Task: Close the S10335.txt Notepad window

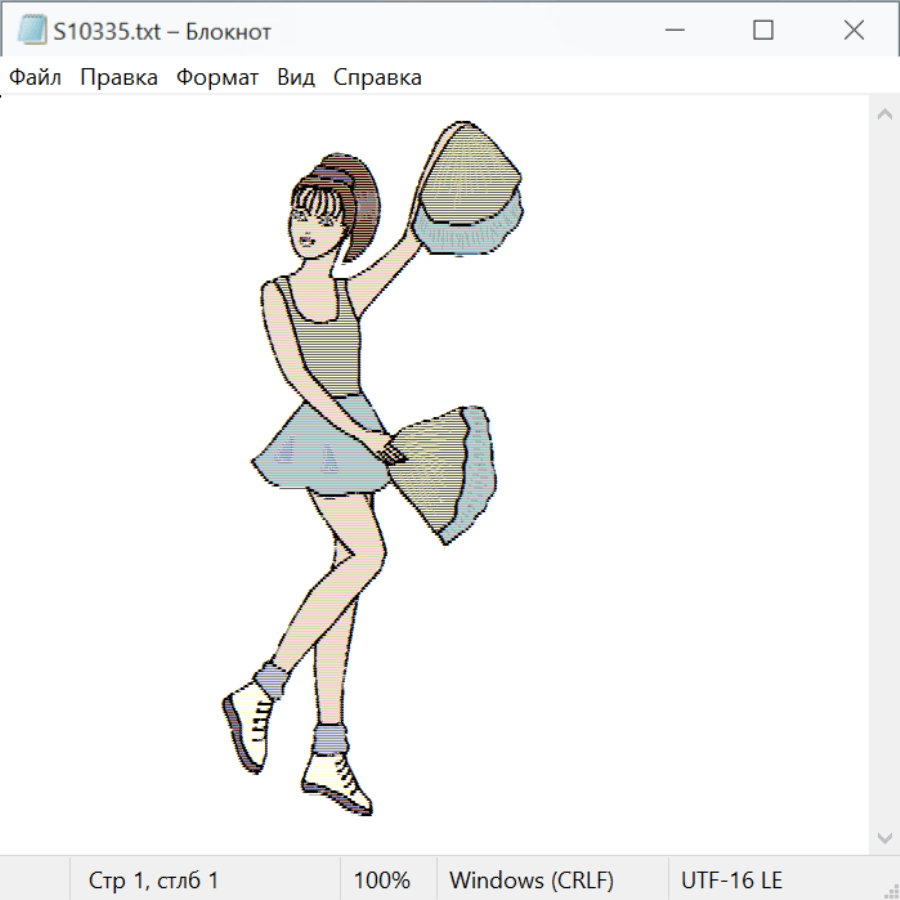Action: 853,31
